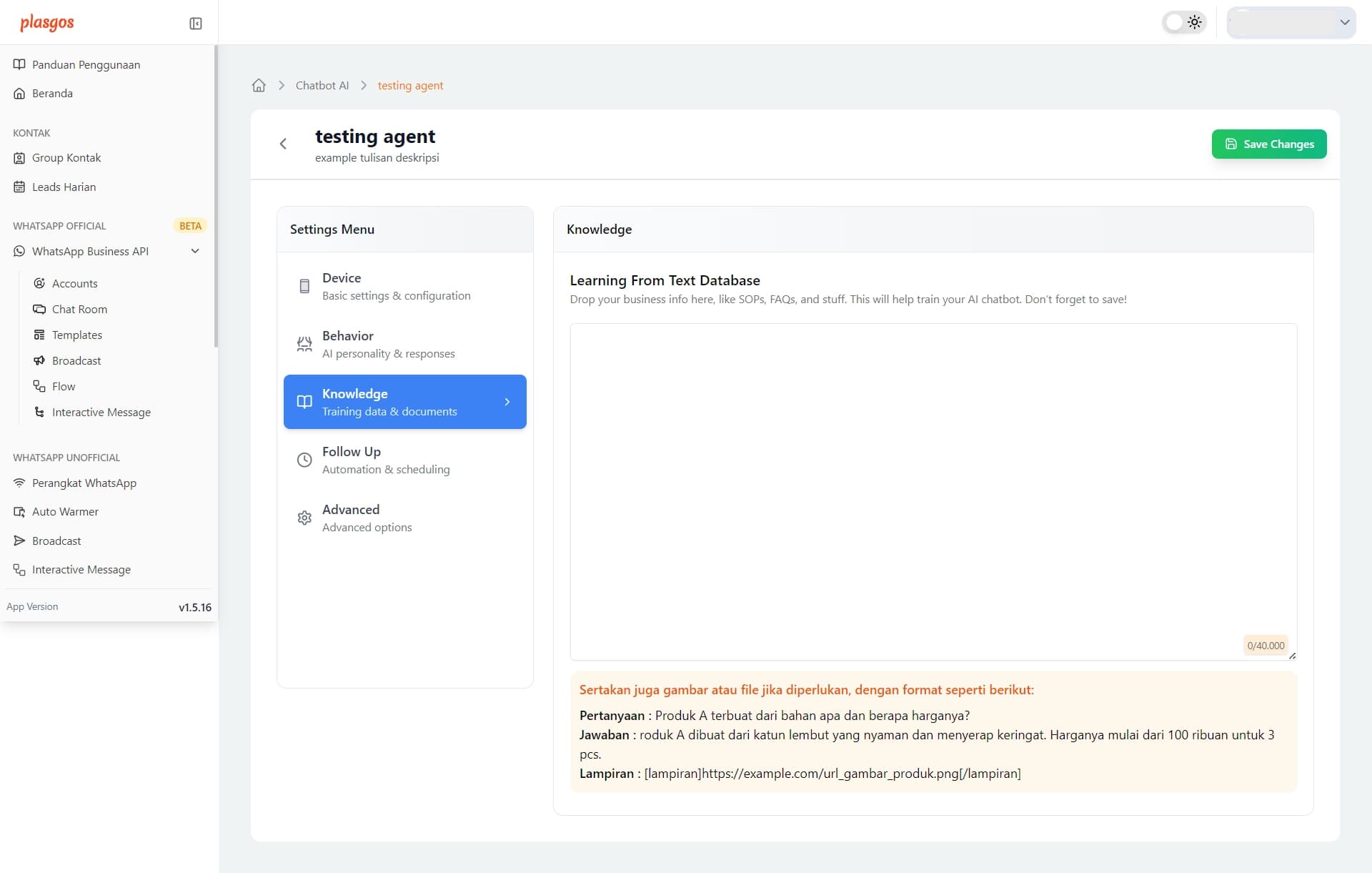Image resolution: width=1372 pixels, height=873 pixels.
Task: Click the sidebar vertical scrollbar
Action: click(x=216, y=197)
